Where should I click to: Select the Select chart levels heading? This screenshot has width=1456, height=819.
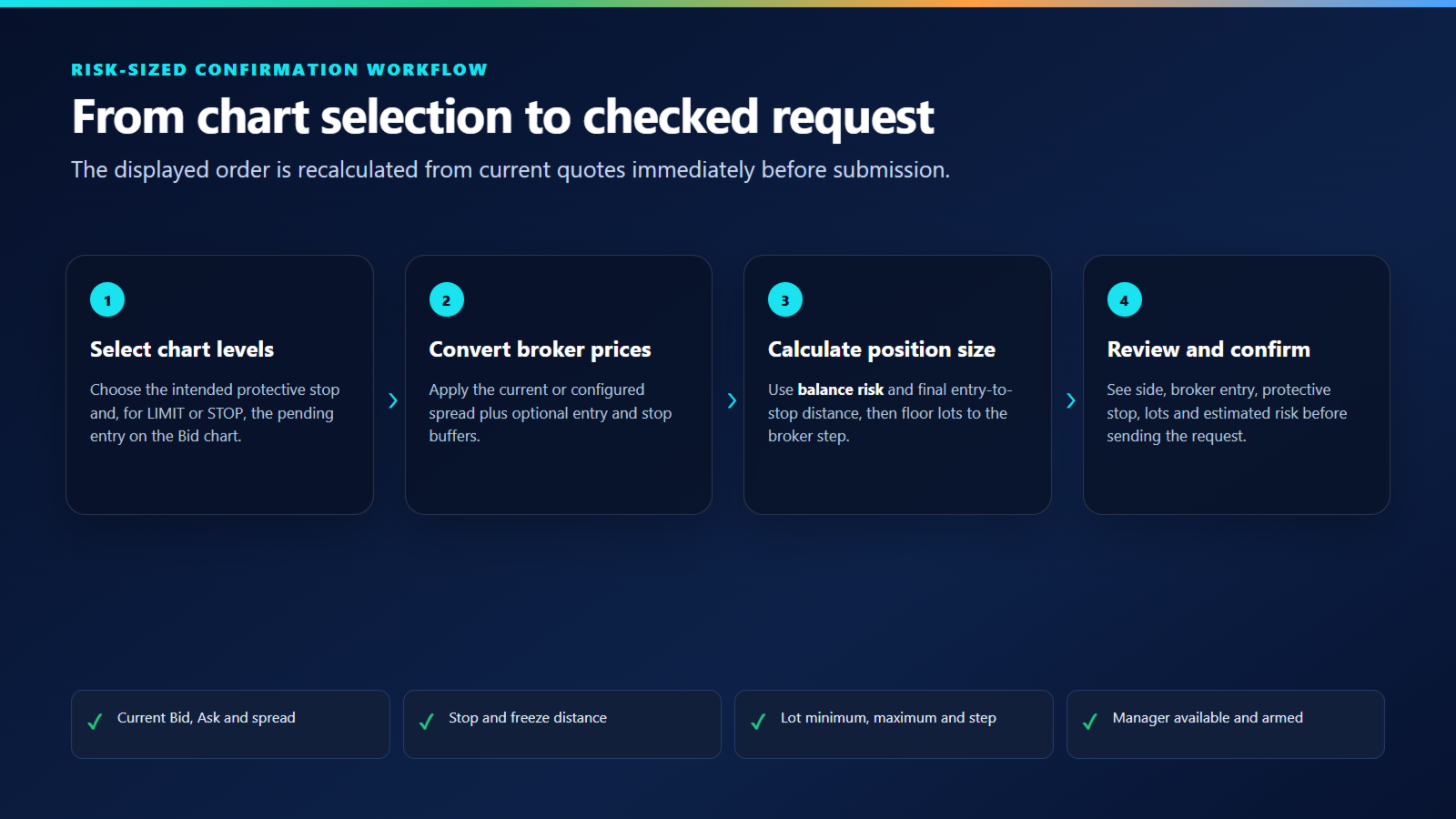point(182,349)
